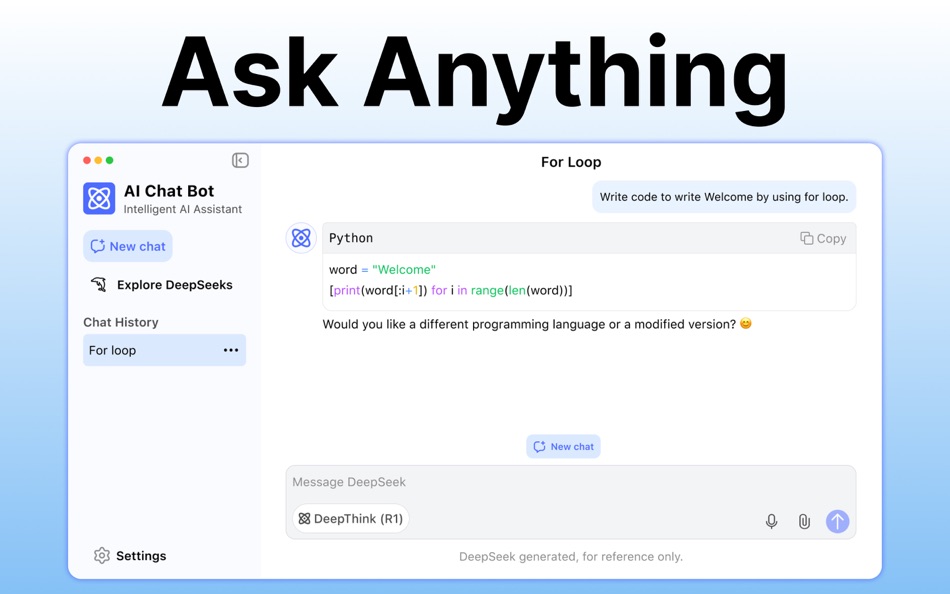
Task: Click the New chat button above message box
Action: tap(563, 447)
